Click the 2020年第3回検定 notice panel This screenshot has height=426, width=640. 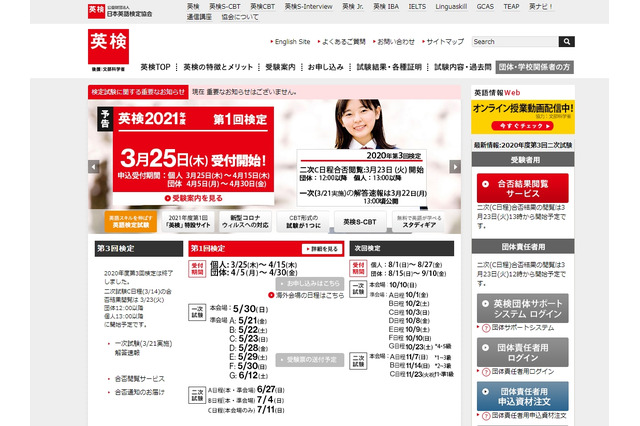[362, 178]
